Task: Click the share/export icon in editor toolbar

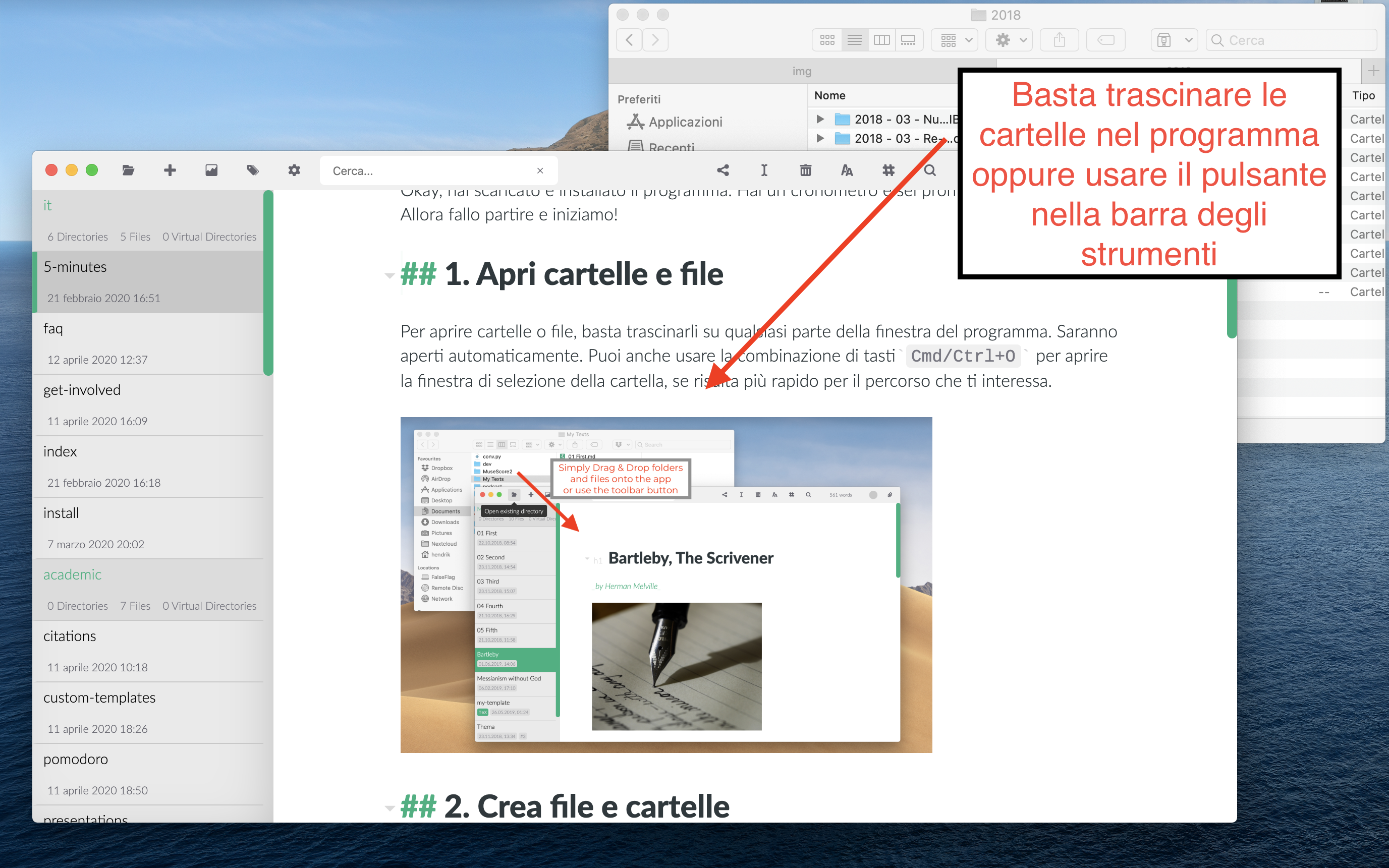Action: pos(723,170)
